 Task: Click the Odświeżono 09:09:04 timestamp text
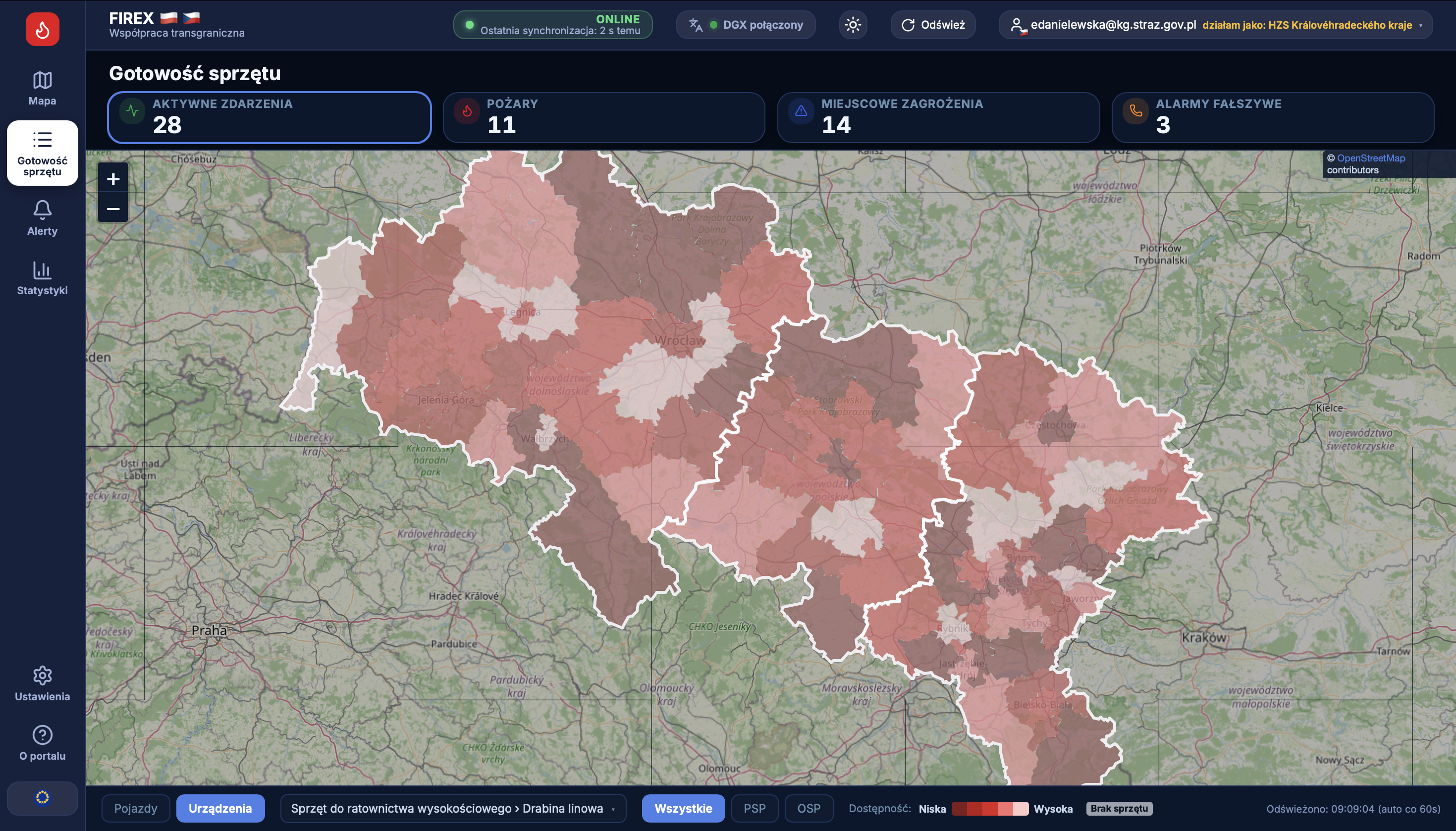(x=1352, y=808)
